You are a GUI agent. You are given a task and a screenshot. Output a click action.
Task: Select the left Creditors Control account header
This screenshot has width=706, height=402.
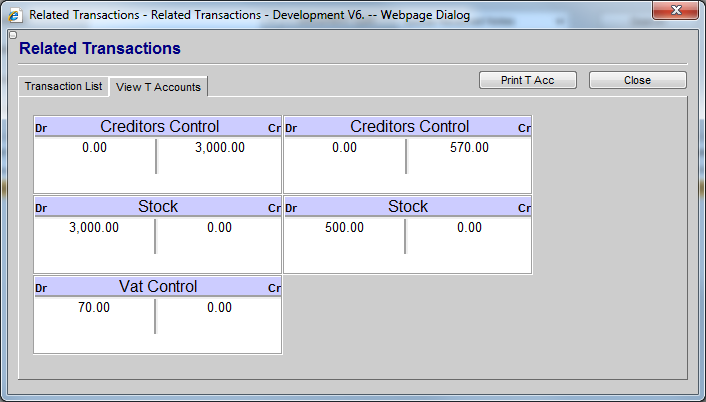pos(159,127)
